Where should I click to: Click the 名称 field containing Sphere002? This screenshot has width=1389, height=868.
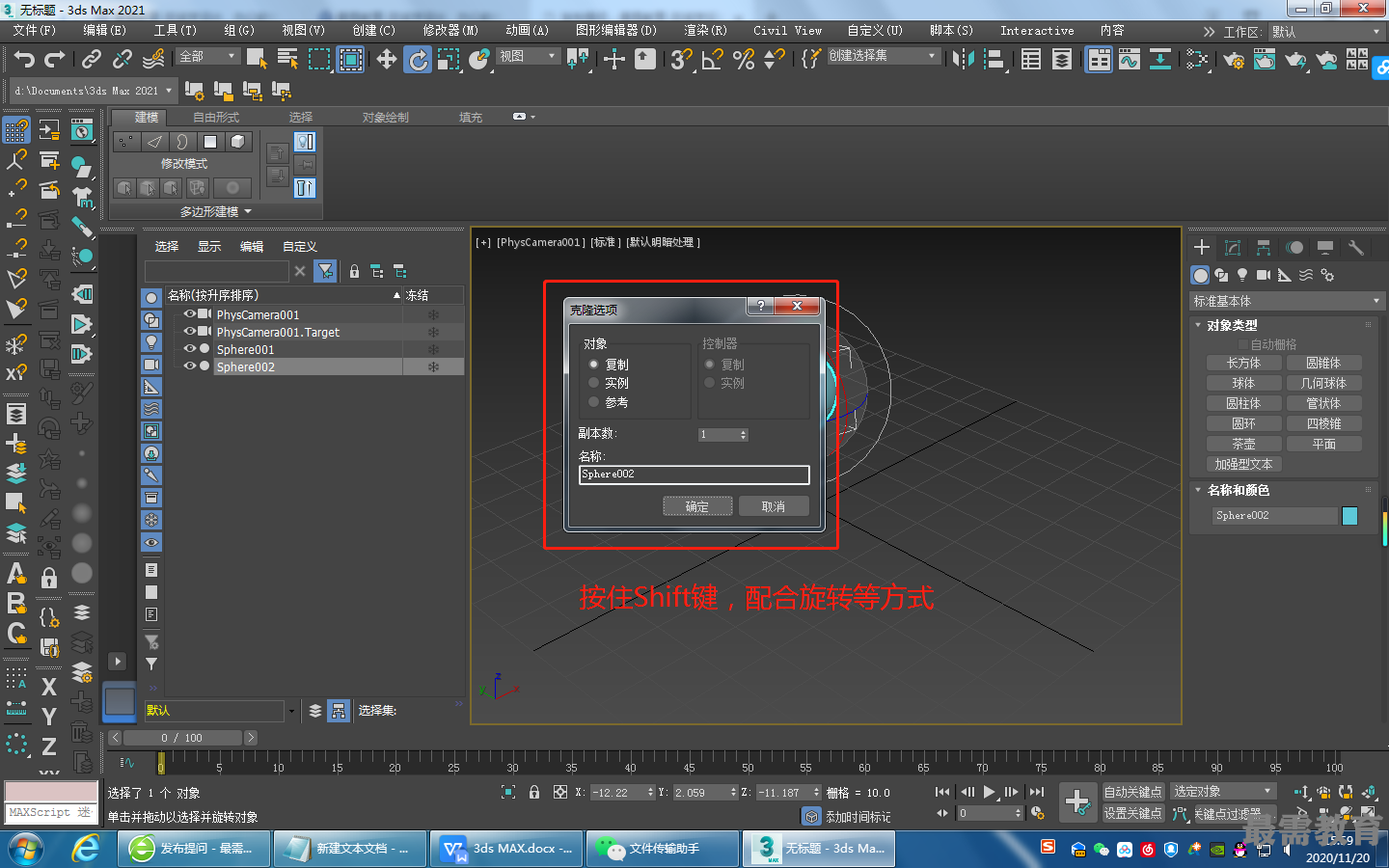coord(694,475)
